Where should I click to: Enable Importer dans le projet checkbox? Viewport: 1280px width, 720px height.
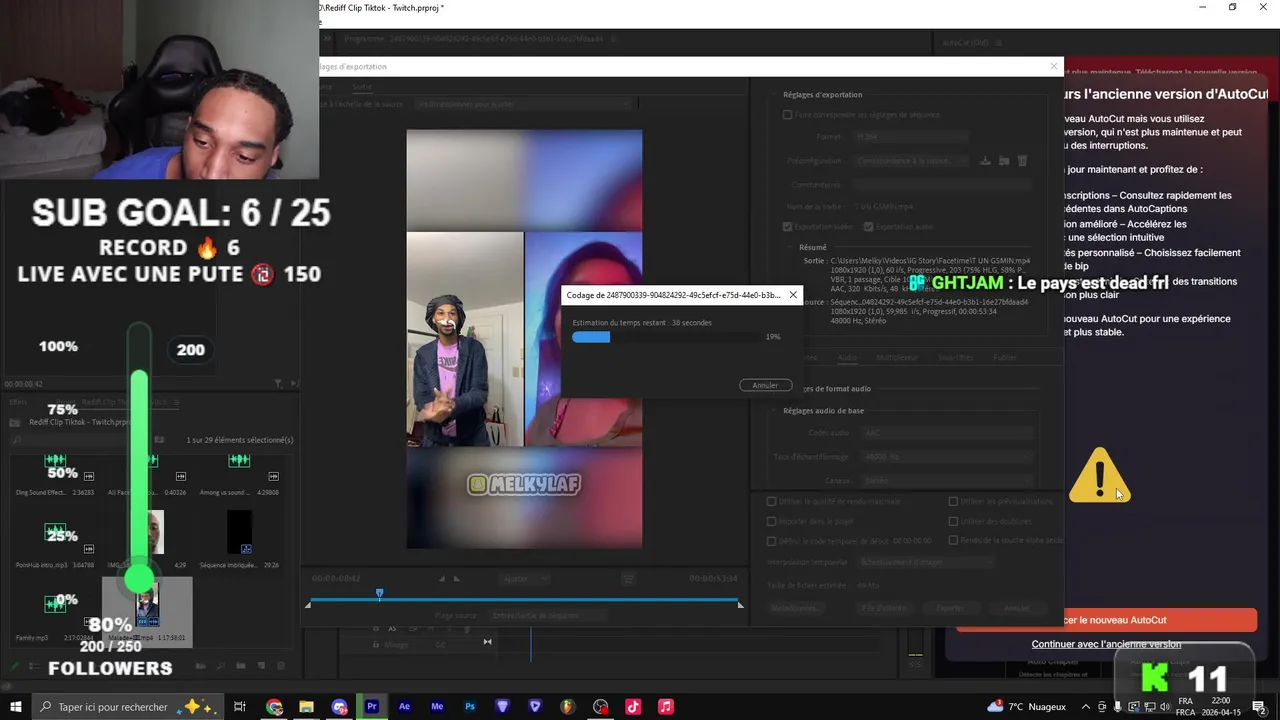pos(771,521)
